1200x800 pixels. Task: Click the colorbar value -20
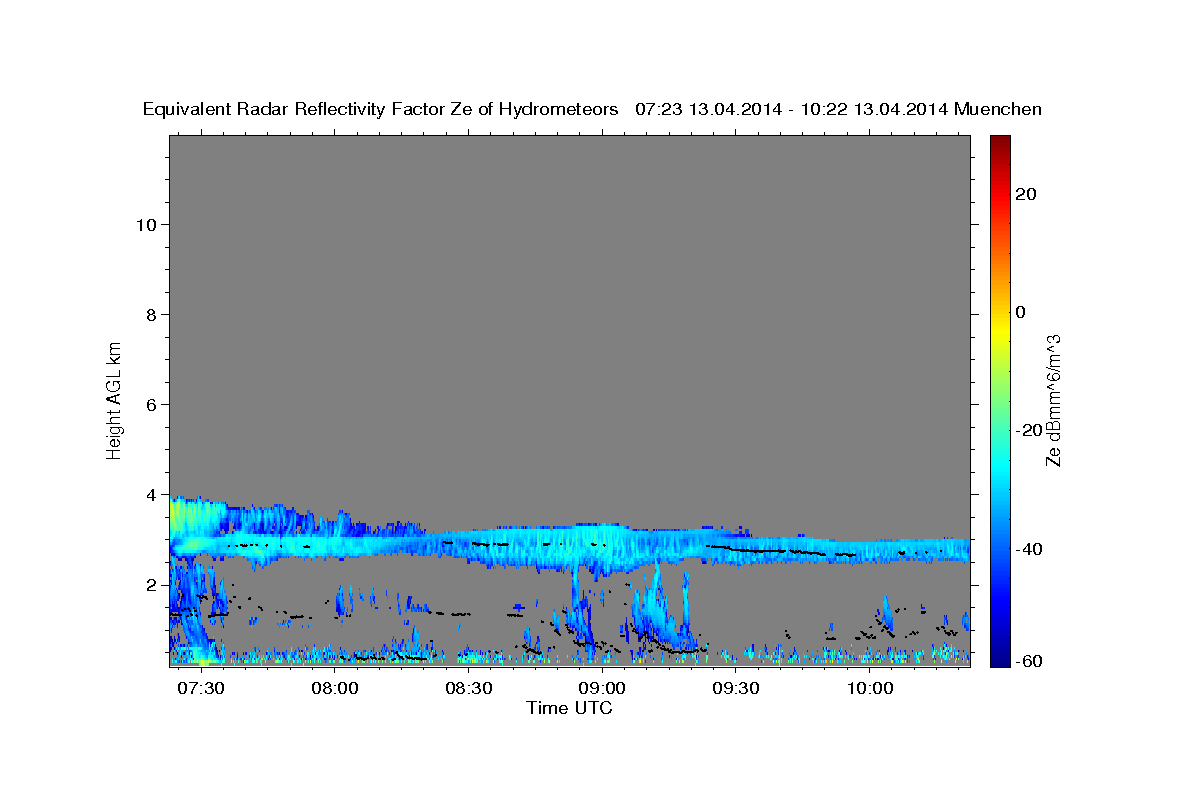point(1028,430)
